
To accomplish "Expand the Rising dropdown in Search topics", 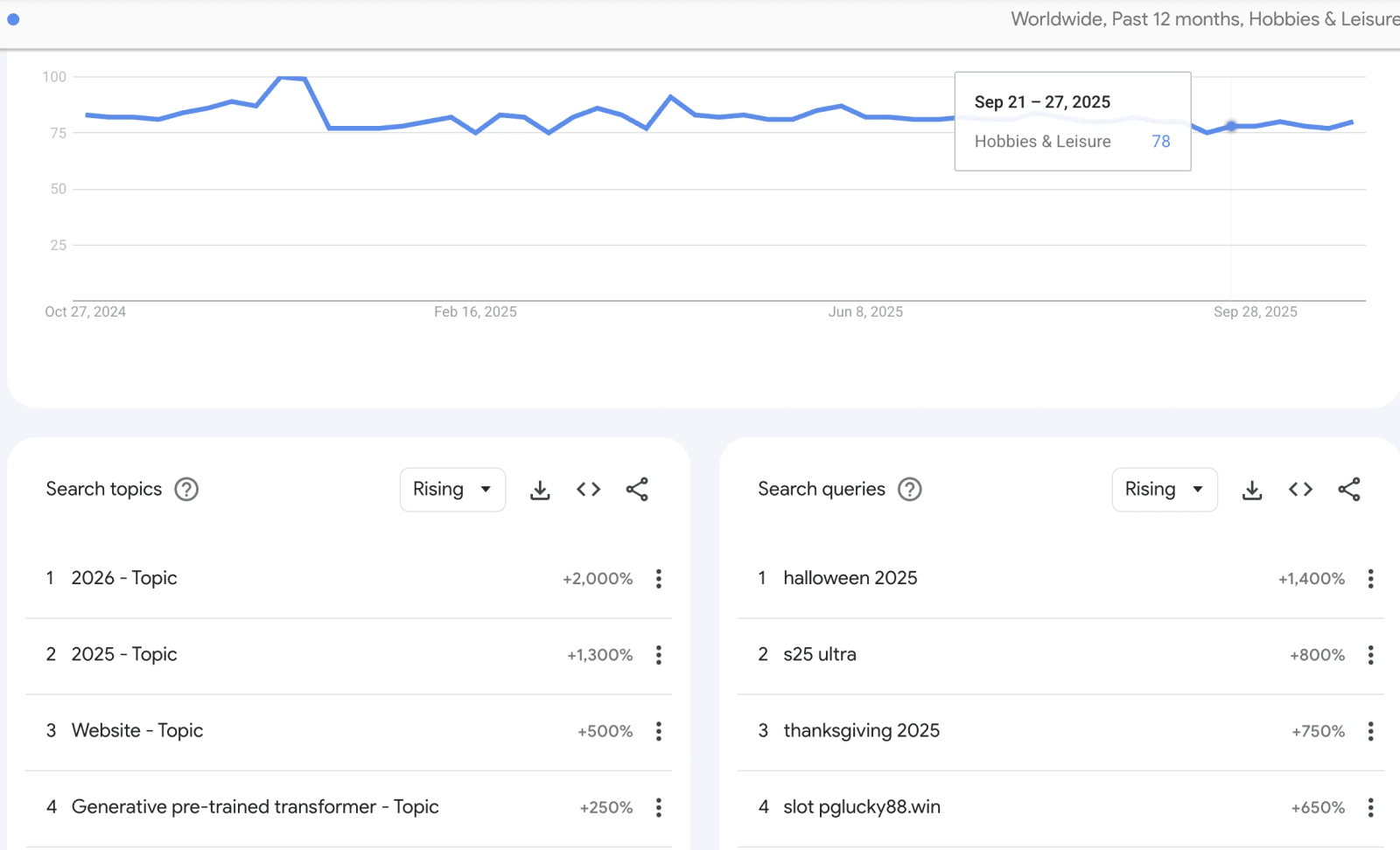I will (452, 490).
